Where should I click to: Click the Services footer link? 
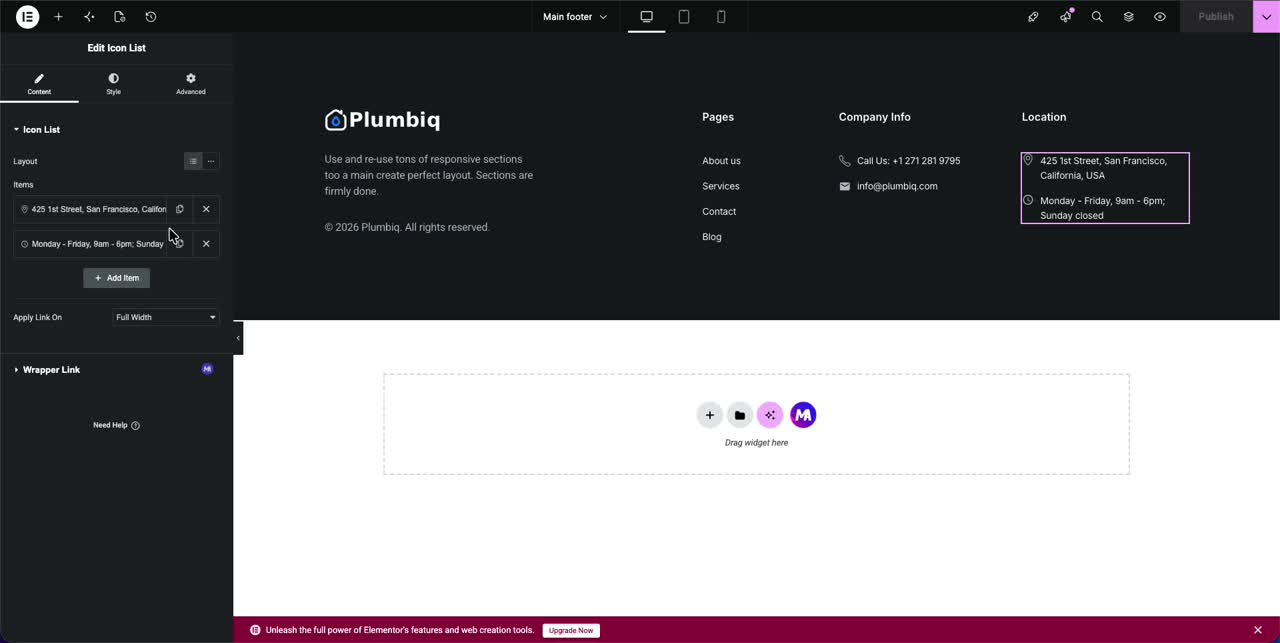click(721, 186)
